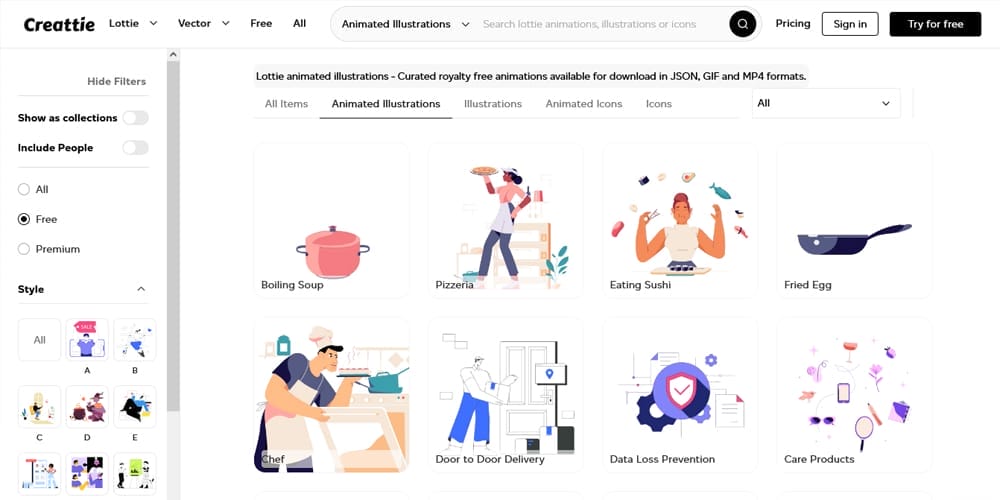Select the Premium radio button
Image resolution: width=1000 pixels, height=500 pixels.
click(24, 249)
